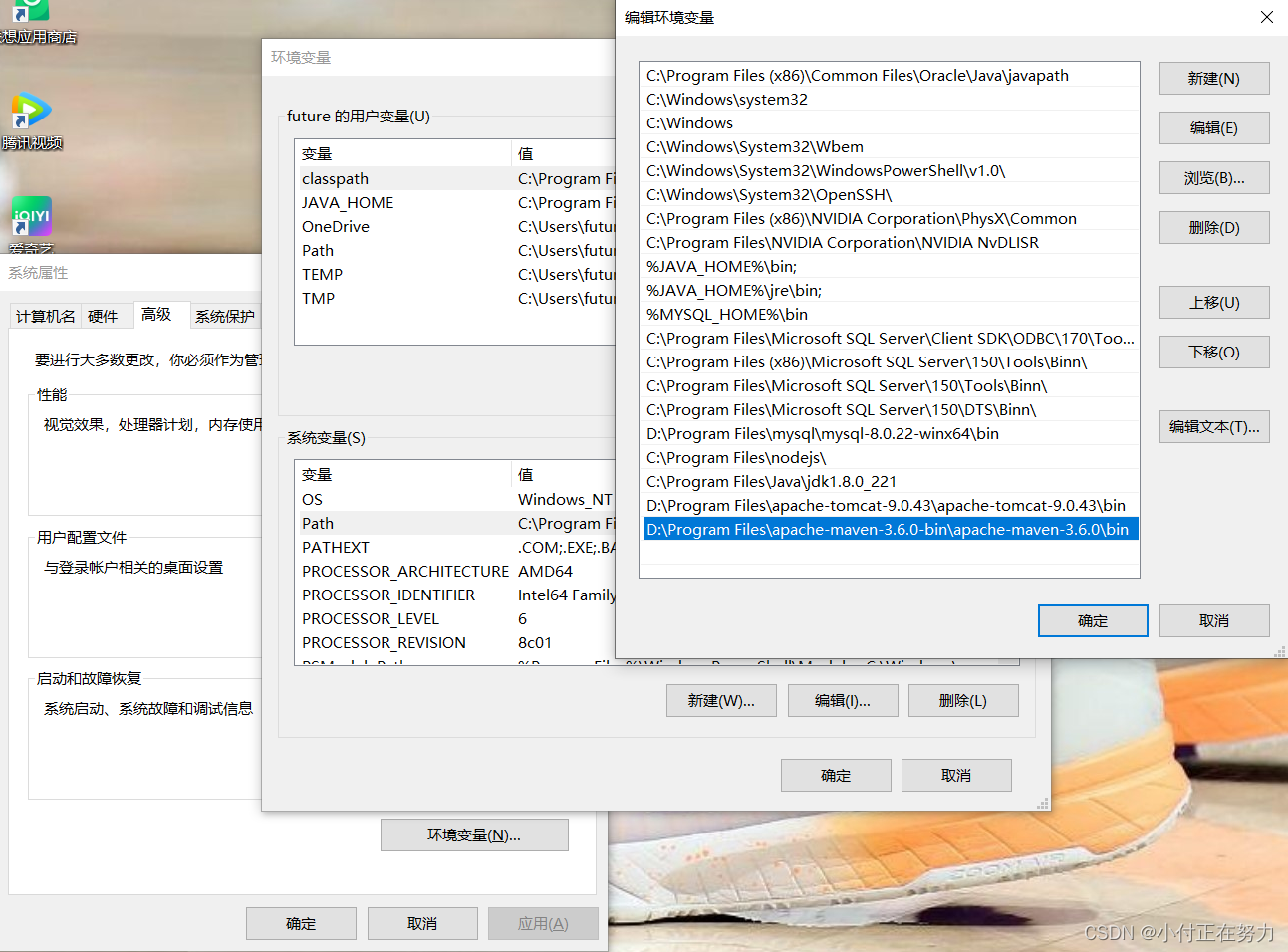Select the OneDrive user variable row
1288x952 pixels.
(455, 227)
